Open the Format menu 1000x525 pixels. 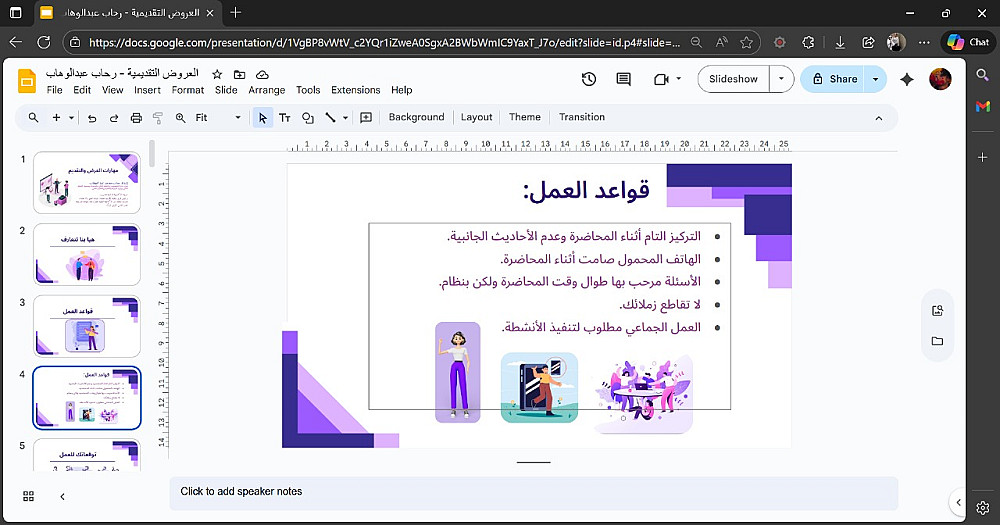coord(188,90)
